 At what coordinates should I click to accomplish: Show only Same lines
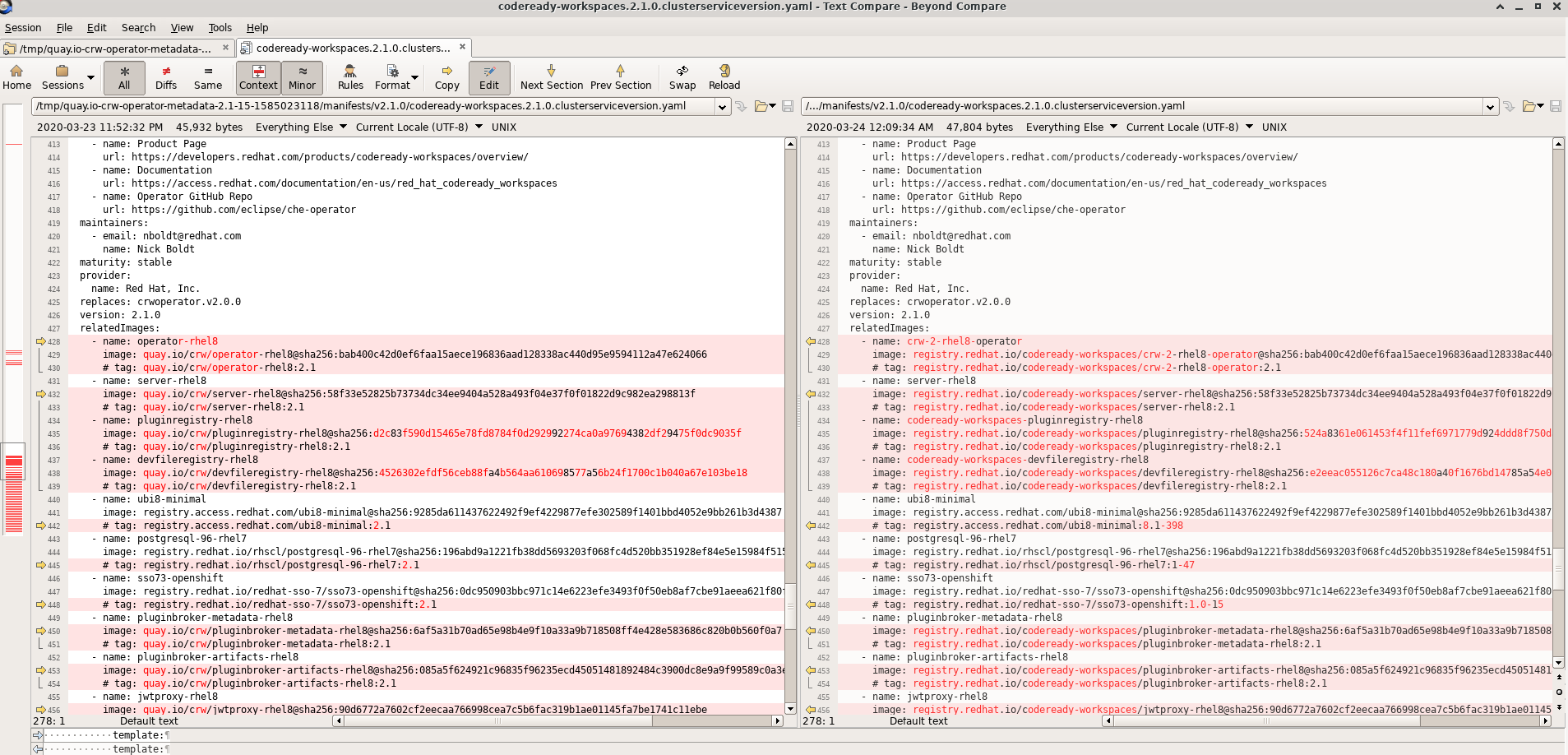click(208, 77)
